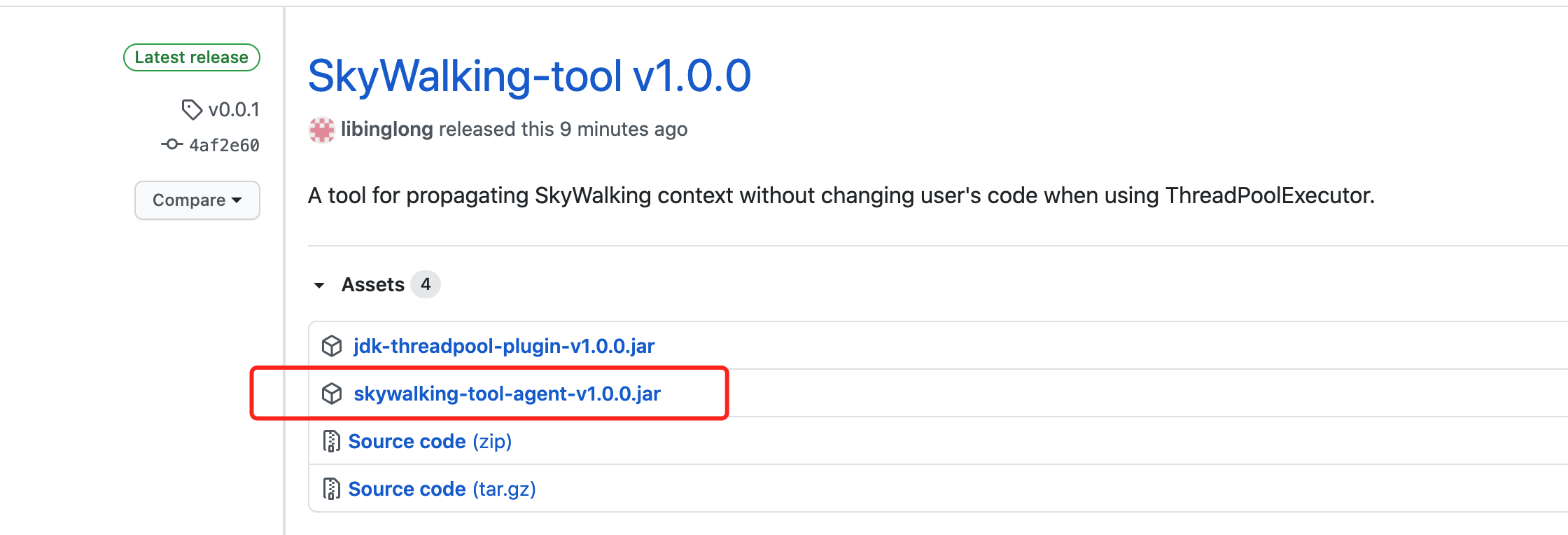Click the tag icon beside v0.0.1
Viewport: 1568px width, 535px height.
click(x=191, y=110)
